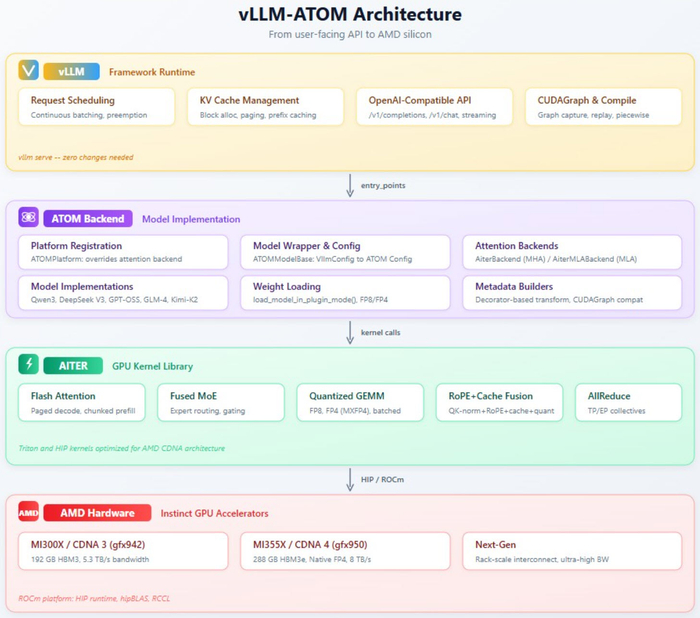700x618 pixels.
Task: Click the AMD logo icon
Action: (x=29, y=512)
